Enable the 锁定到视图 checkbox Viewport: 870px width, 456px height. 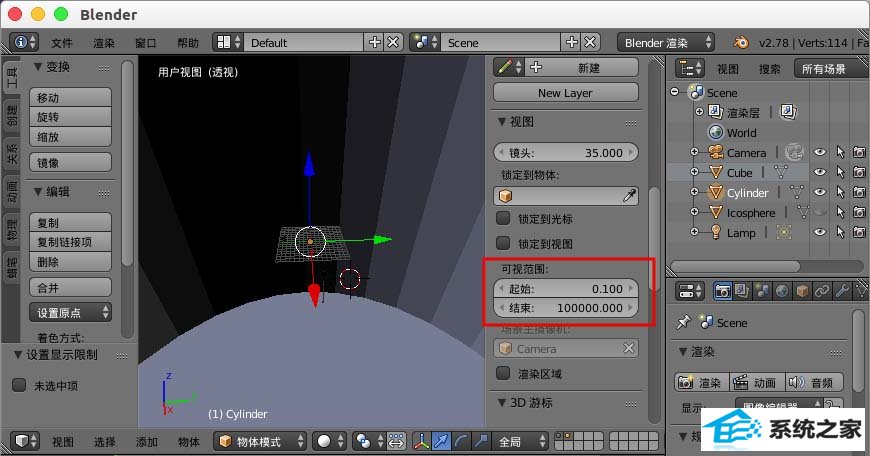click(503, 243)
